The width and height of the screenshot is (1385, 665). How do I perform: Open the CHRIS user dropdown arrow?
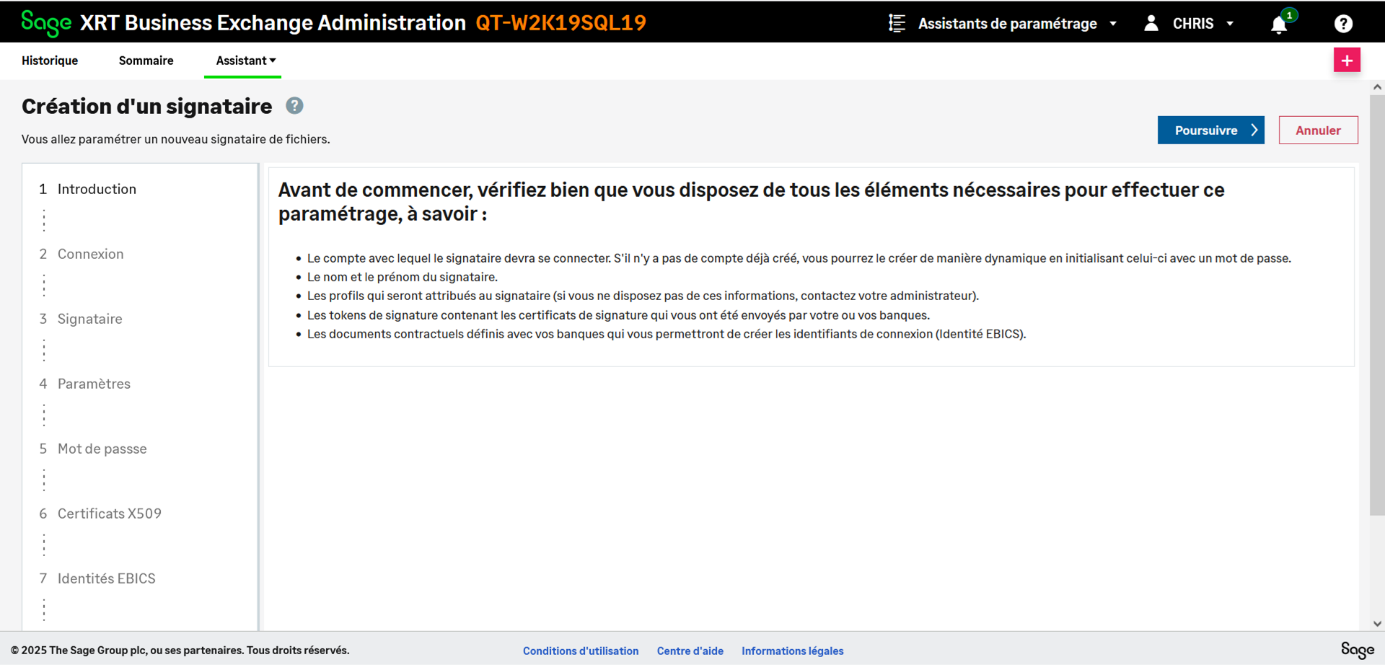tap(1230, 24)
